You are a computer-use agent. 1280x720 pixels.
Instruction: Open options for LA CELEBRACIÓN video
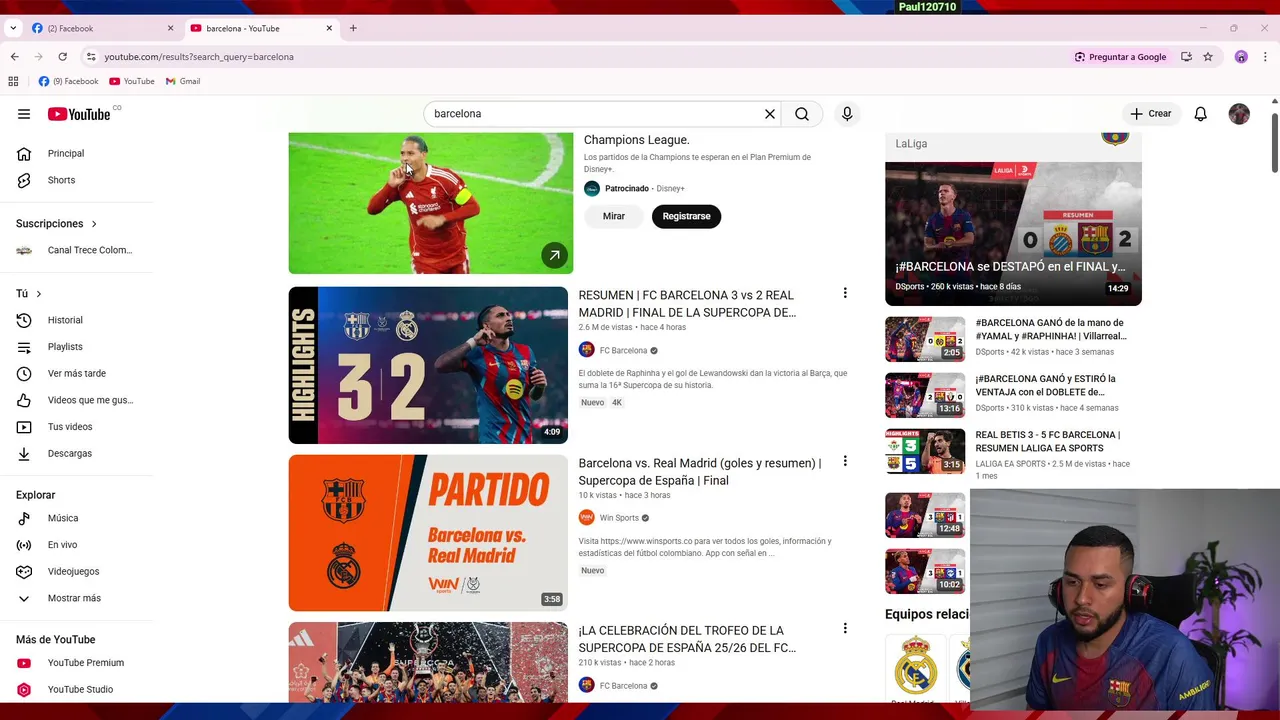point(845,628)
